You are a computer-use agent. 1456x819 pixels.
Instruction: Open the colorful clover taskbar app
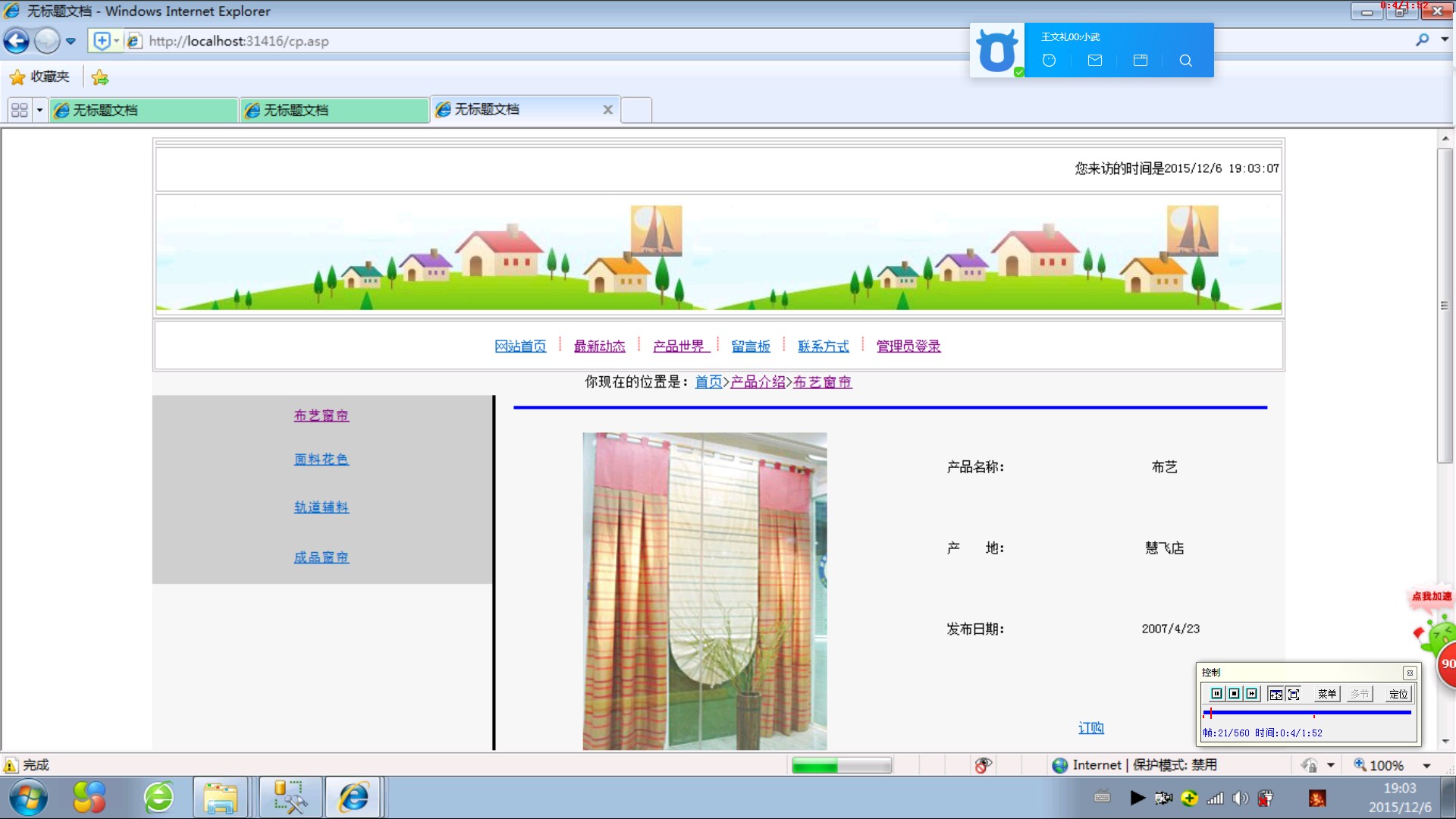pos(89,798)
